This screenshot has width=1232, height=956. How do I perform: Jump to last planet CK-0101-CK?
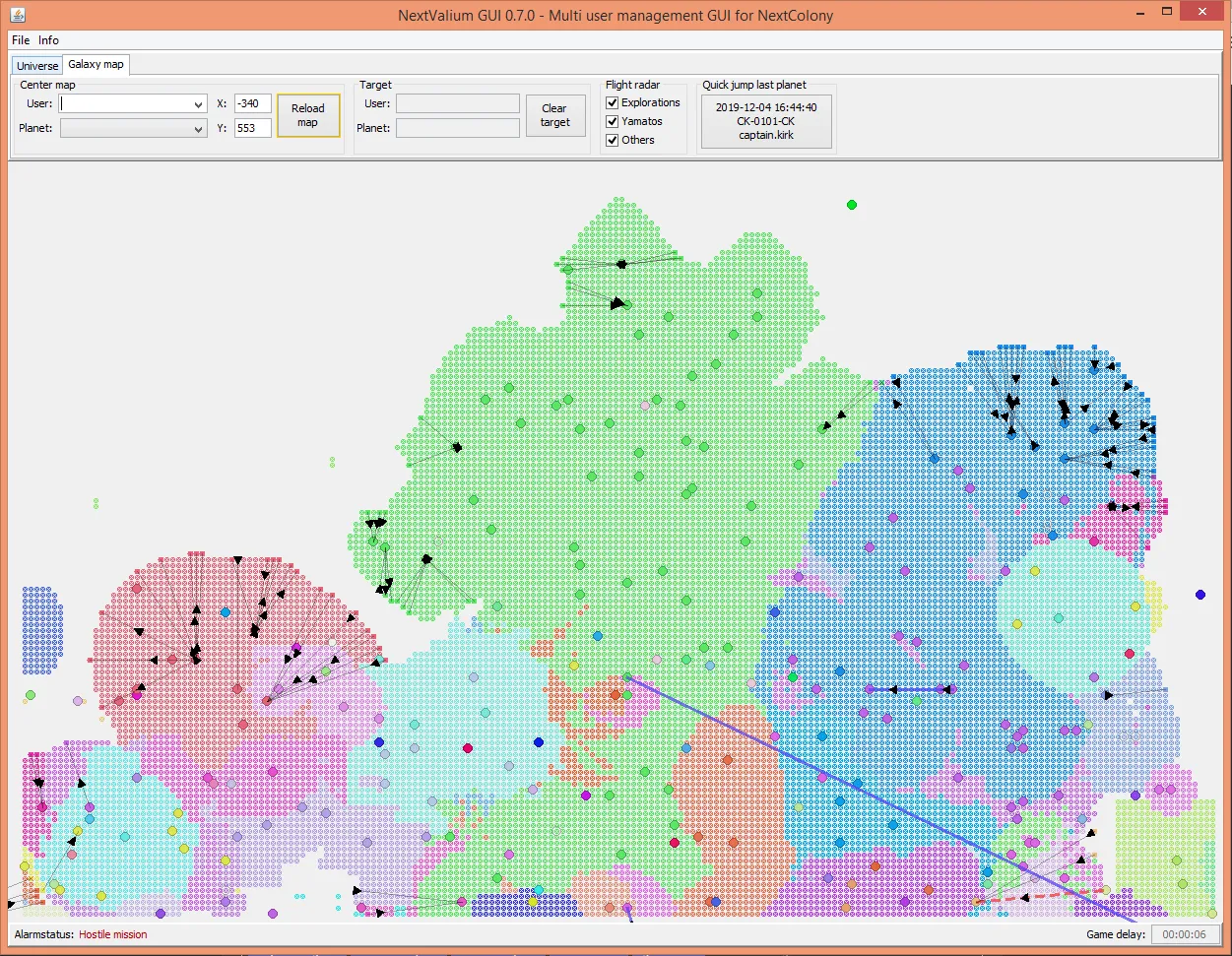click(x=766, y=121)
